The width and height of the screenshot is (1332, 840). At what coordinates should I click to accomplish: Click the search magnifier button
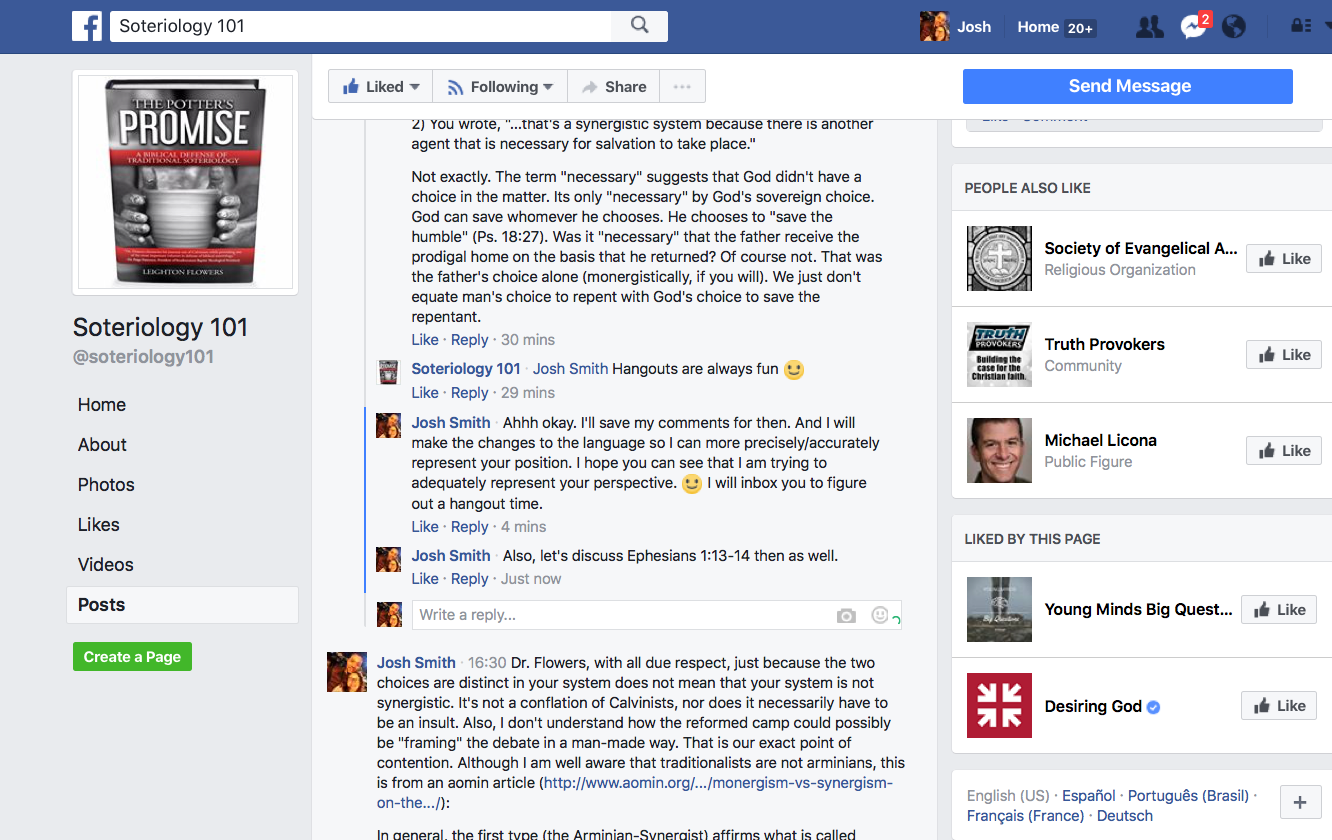pos(640,26)
